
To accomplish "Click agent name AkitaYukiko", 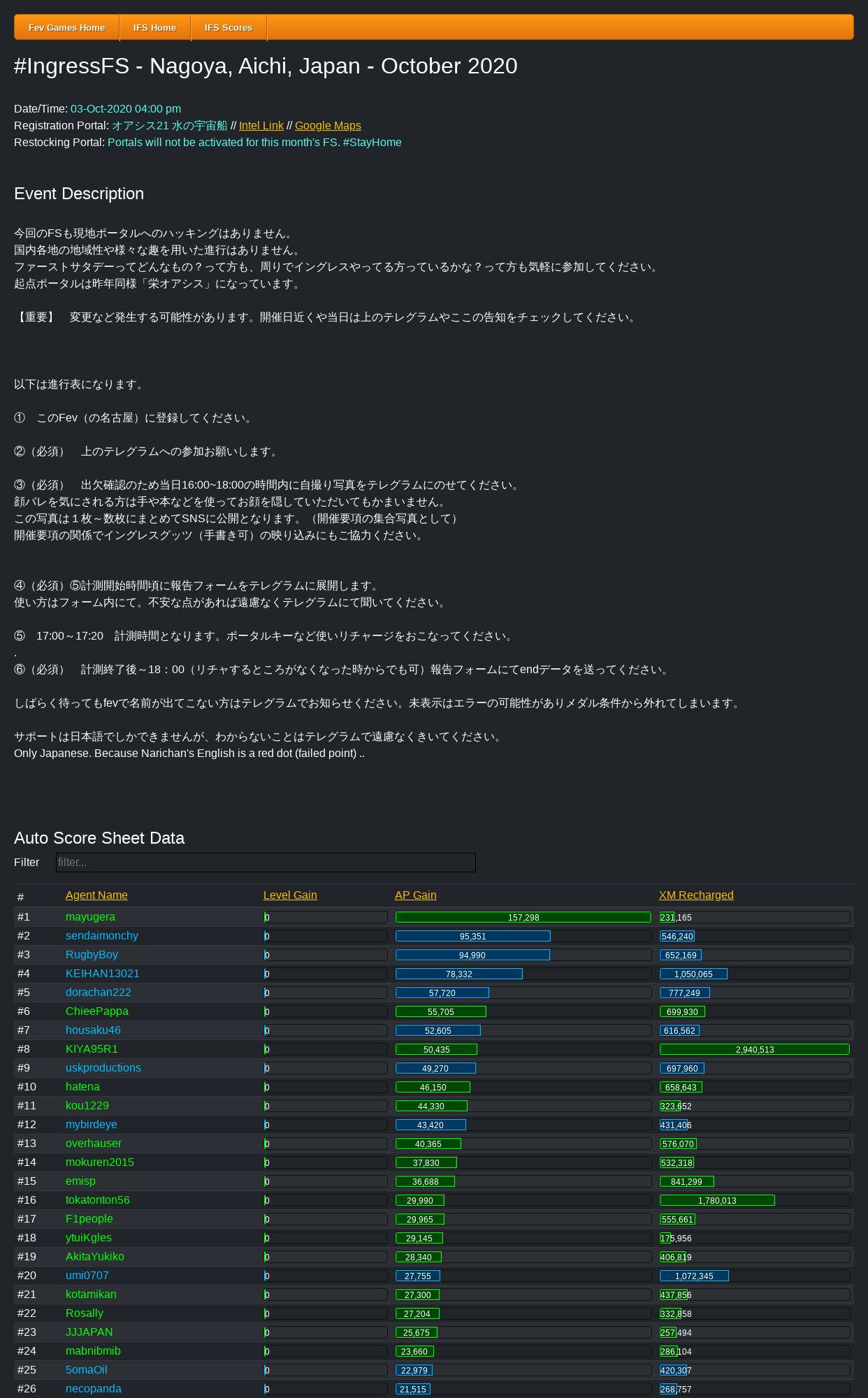I will pyautogui.click(x=95, y=1257).
